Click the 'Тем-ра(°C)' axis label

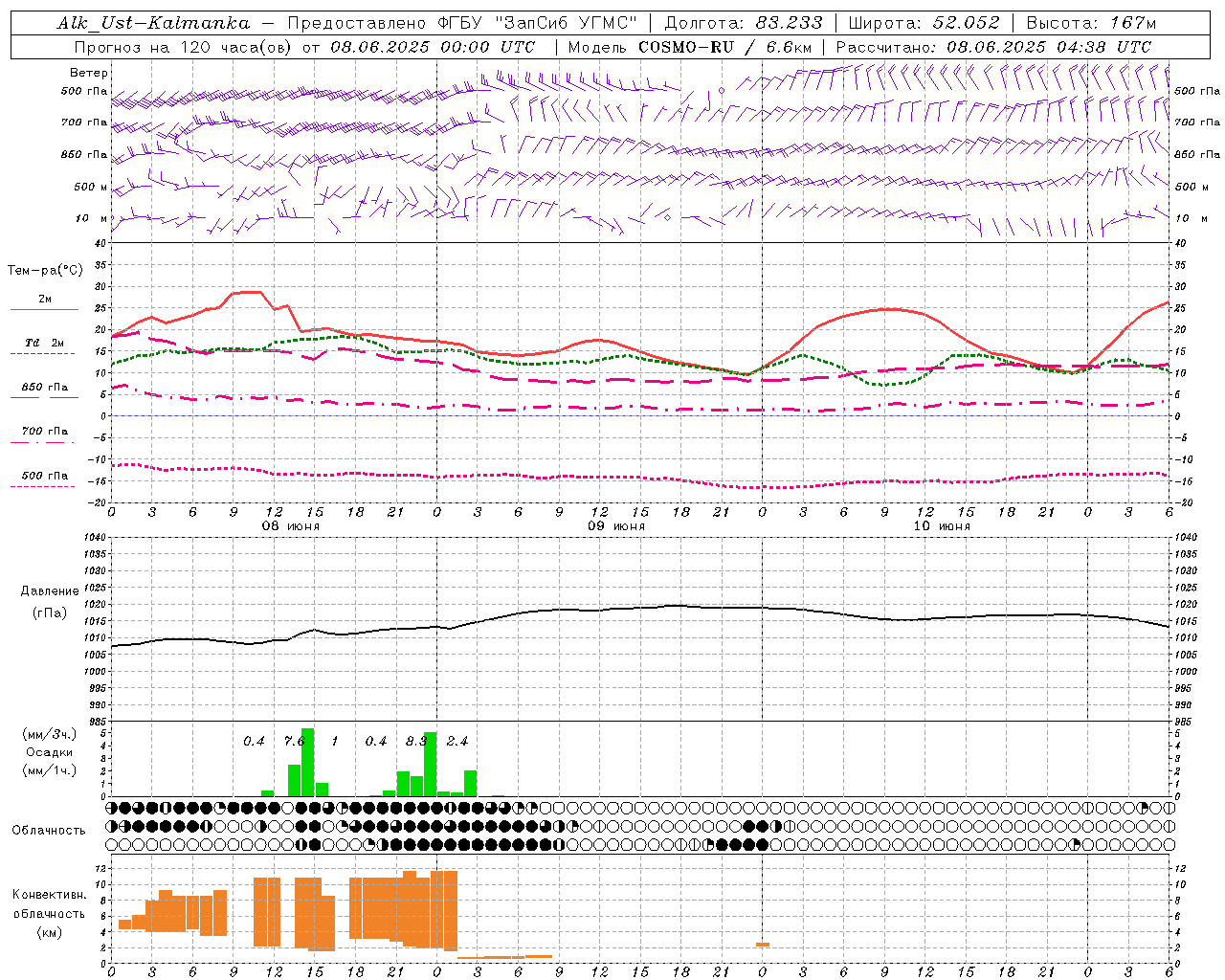coord(45,271)
